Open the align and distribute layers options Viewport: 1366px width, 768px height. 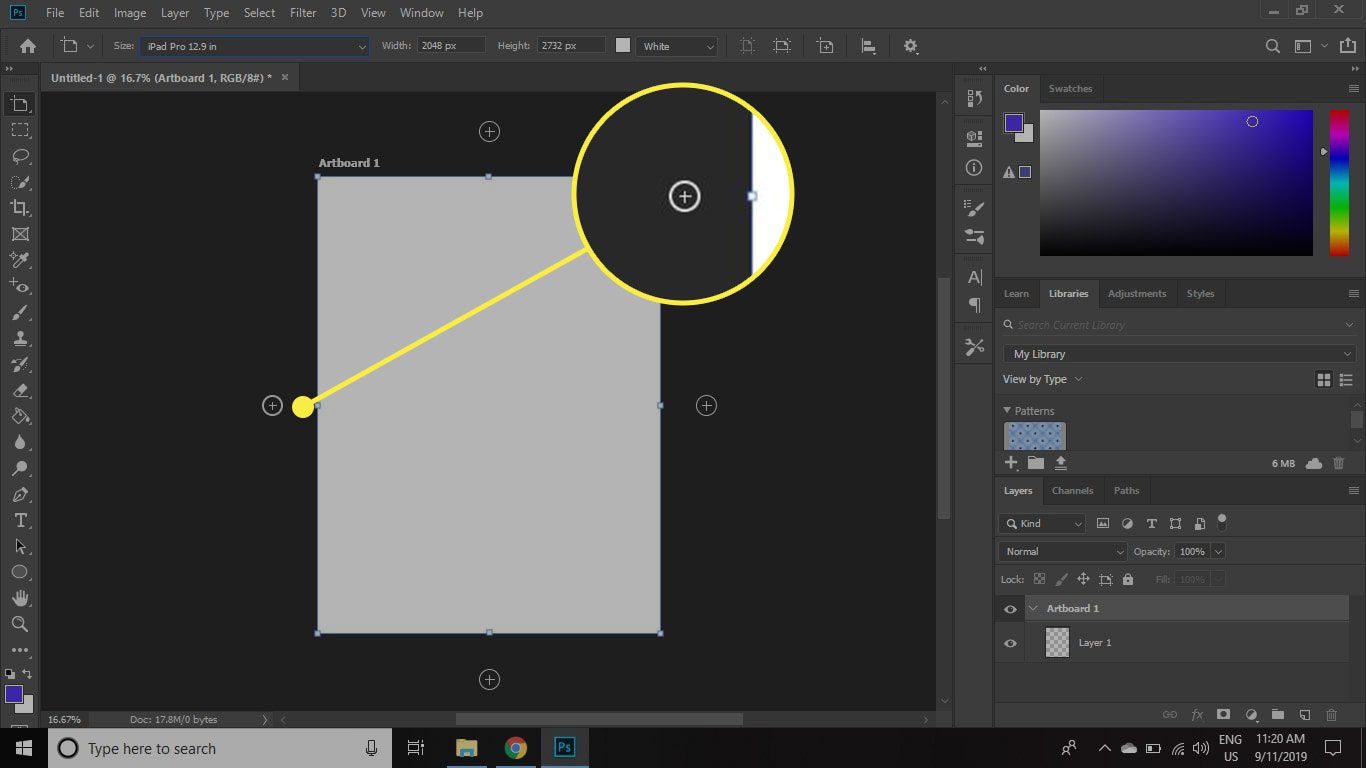[868, 46]
